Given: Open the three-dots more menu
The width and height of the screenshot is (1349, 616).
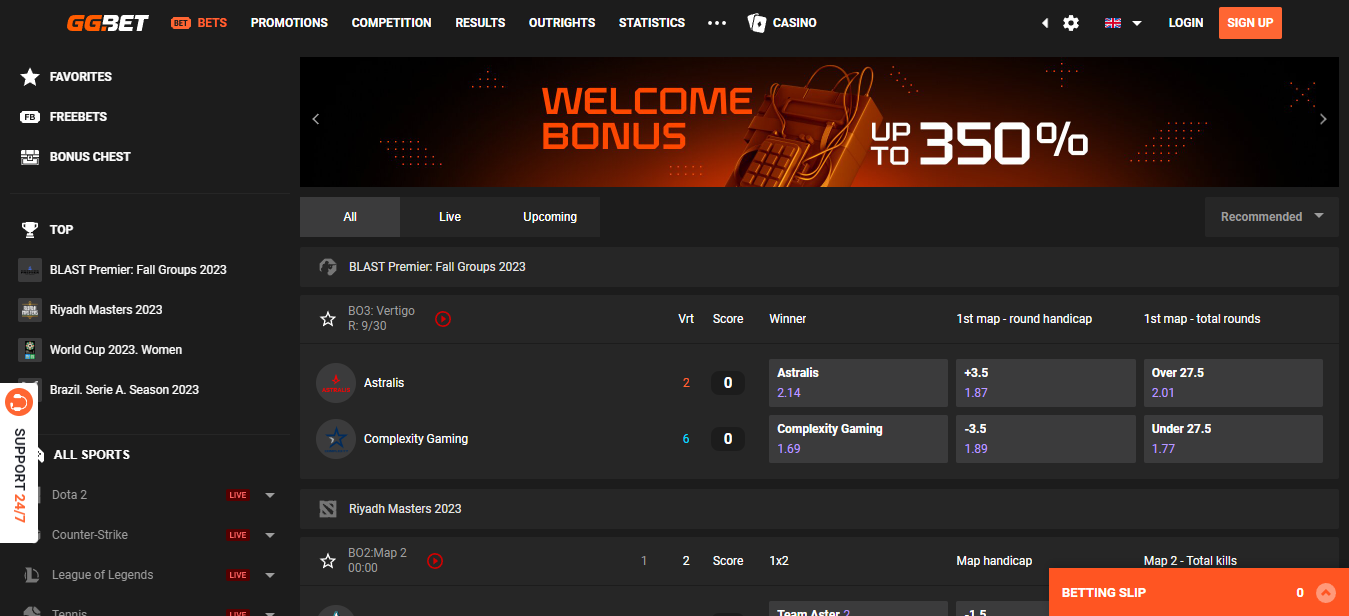Looking at the screenshot, I should pyautogui.click(x=716, y=23).
